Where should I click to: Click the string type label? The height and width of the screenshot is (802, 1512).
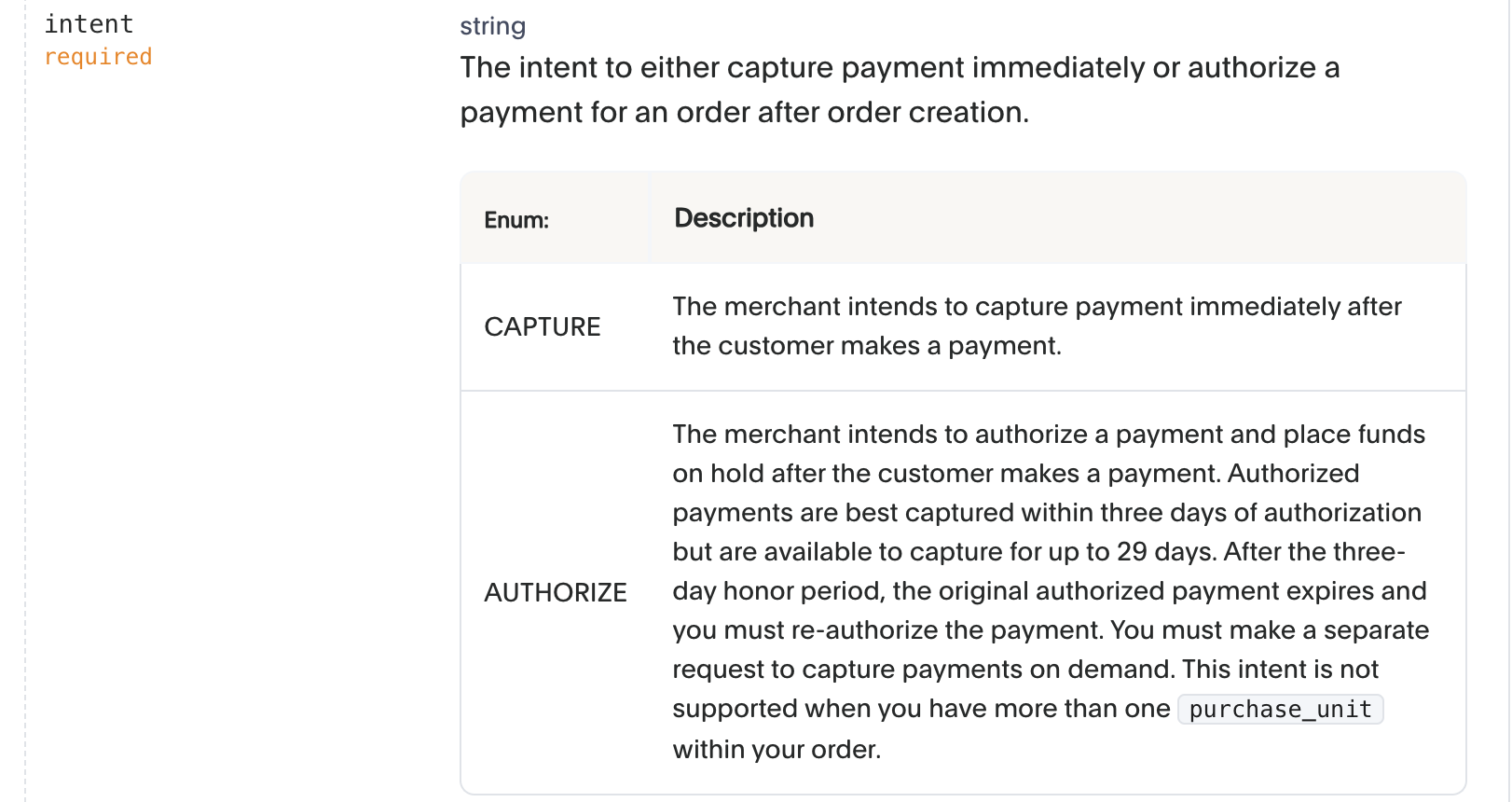pos(492,26)
